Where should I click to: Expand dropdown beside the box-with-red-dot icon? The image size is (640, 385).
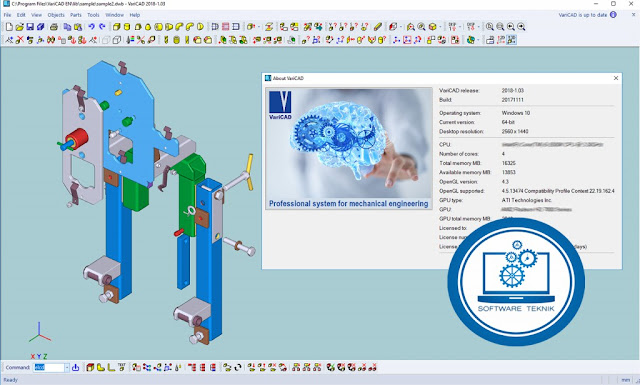[x=259, y=27]
